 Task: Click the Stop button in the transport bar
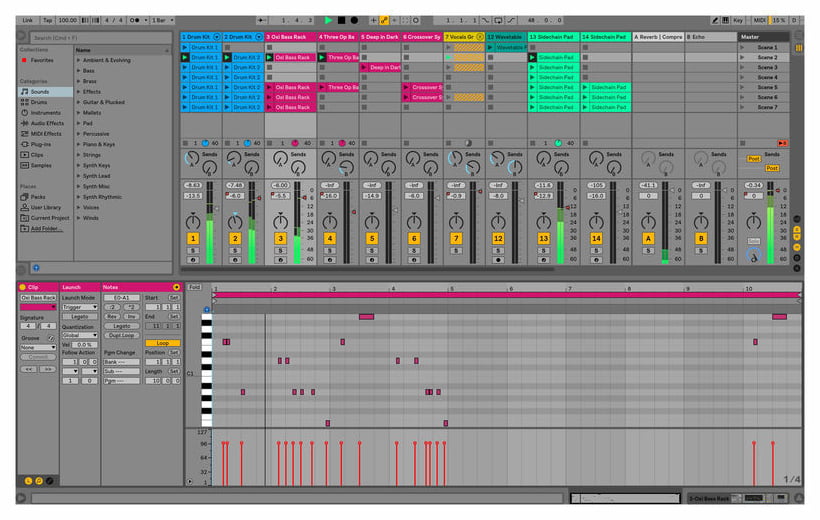pos(341,20)
